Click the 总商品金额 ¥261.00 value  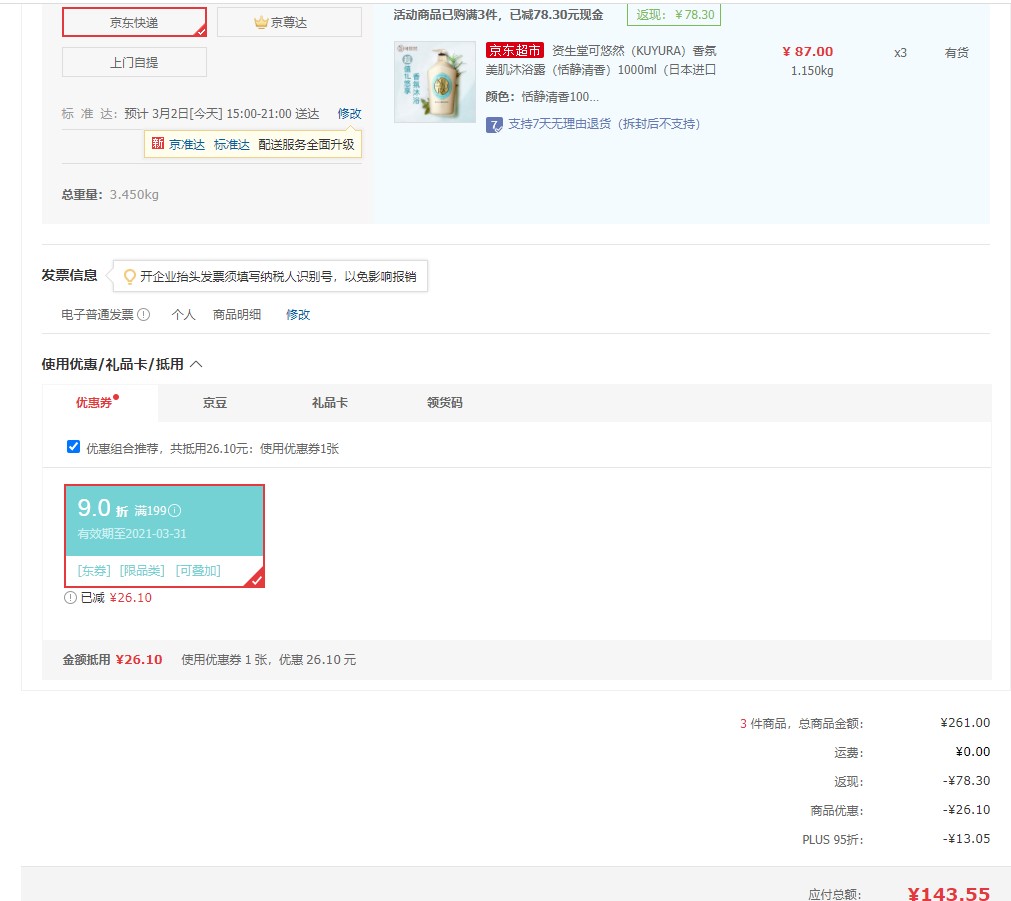(x=965, y=722)
